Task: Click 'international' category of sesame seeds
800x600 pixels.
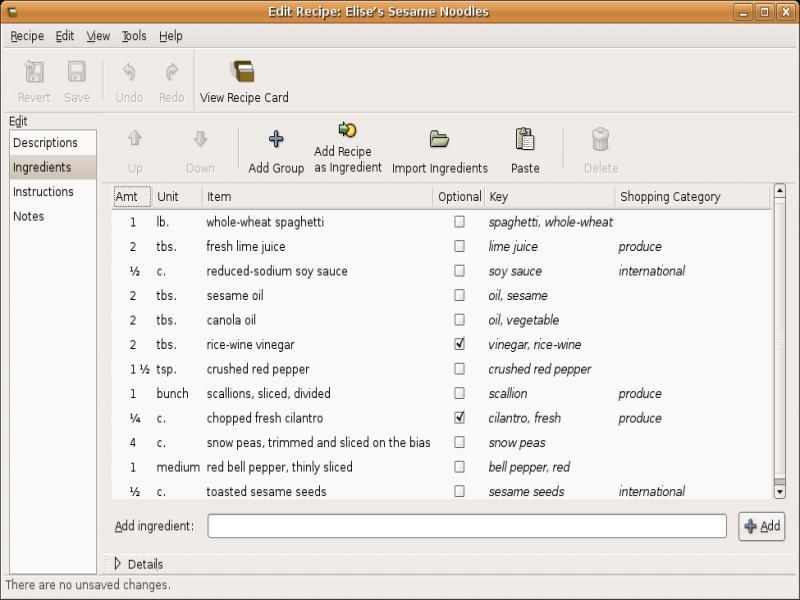Action: coord(652,491)
